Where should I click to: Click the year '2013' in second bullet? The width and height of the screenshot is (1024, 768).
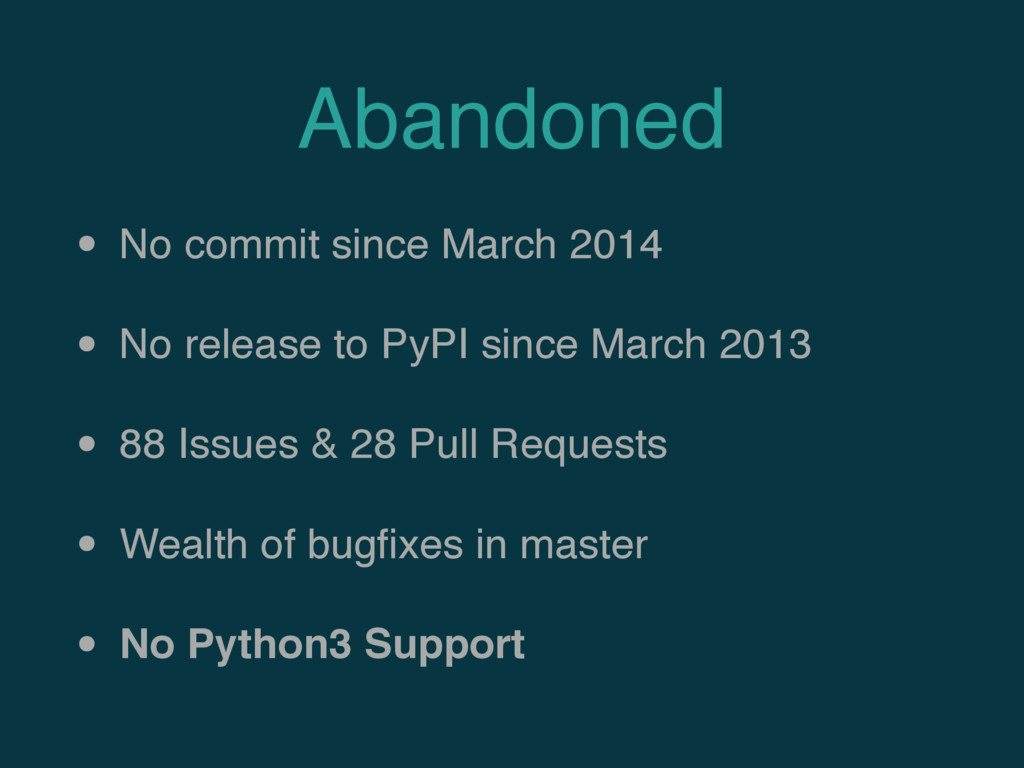[x=765, y=344]
